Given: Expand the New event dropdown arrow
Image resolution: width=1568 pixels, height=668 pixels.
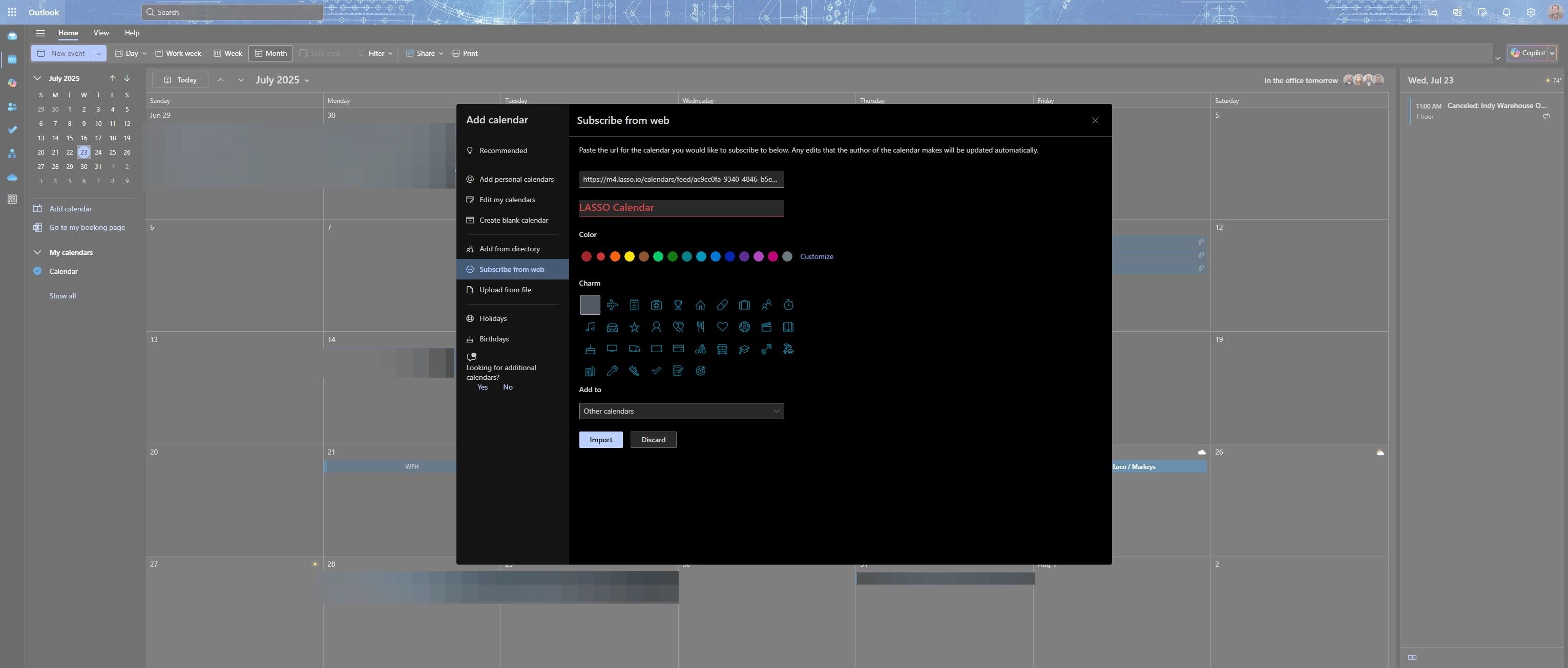Looking at the screenshot, I should [x=99, y=54].
